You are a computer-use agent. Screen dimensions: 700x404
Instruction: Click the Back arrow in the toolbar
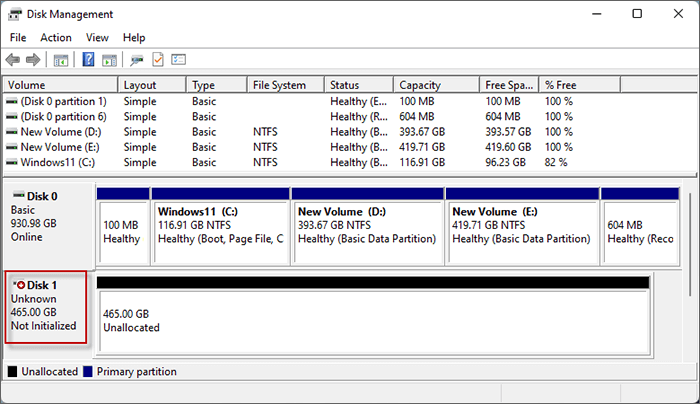click(13, 60)
